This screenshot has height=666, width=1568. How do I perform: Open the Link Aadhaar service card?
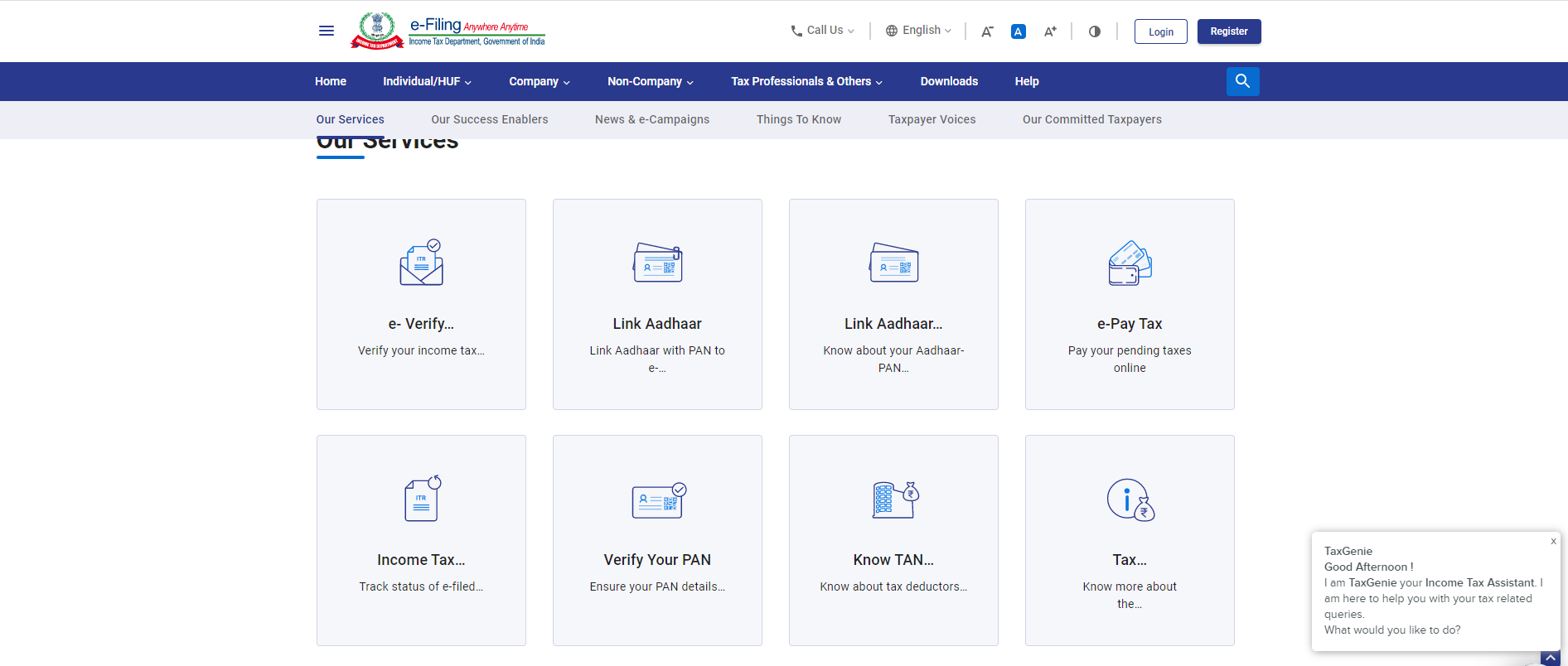[x=657, y=304]
